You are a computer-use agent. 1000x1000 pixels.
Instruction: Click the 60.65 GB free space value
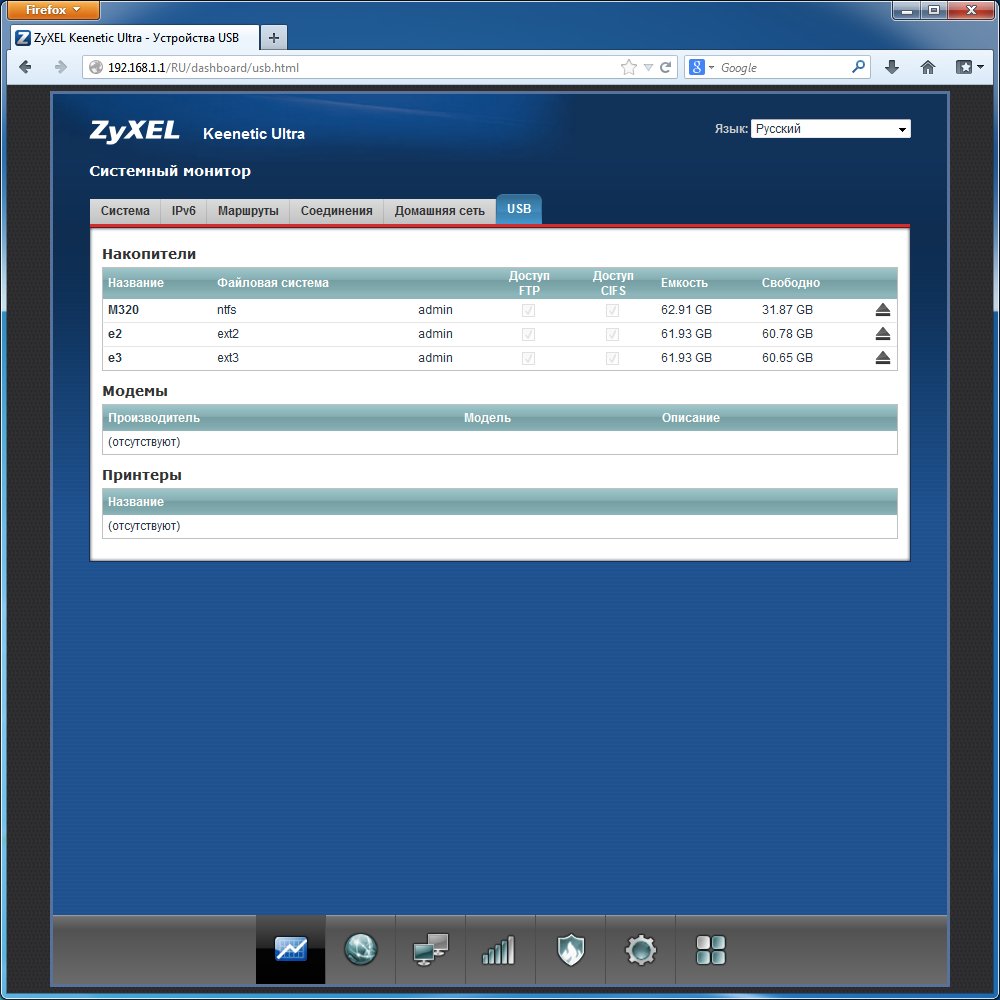788,358
